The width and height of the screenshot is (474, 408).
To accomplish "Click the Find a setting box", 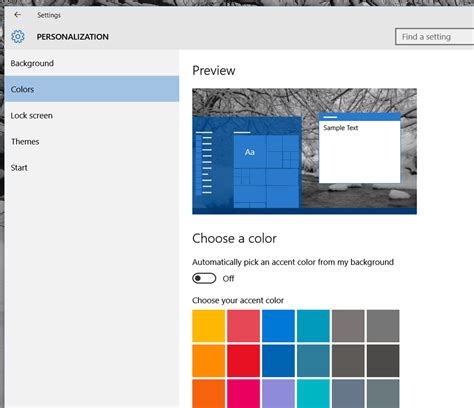I will coord(435,37).
